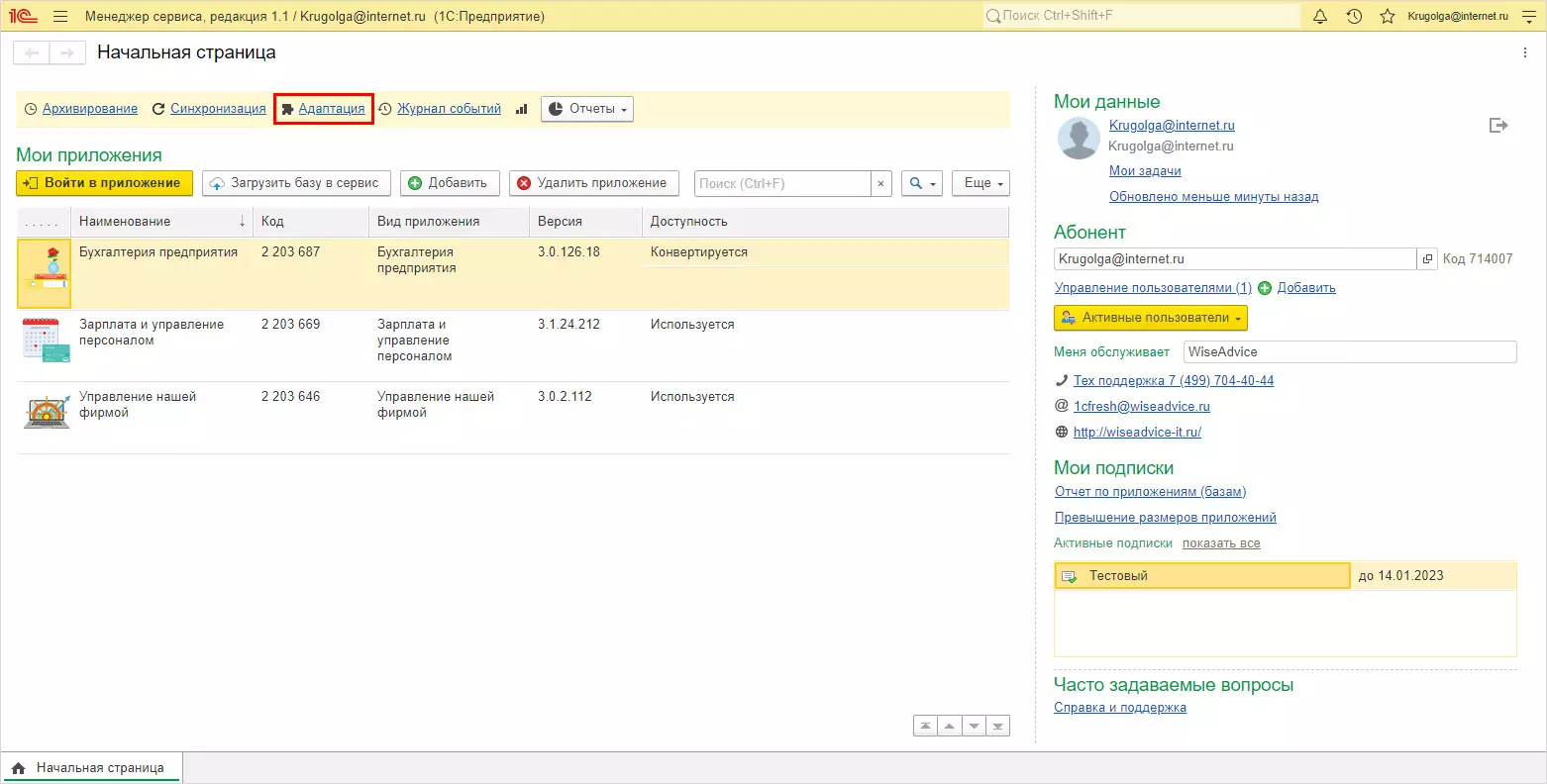The height and width of the screenshot is (784, 1547).
Task: Click the open icon beside subscriber field
Action: click(1427, 259)
